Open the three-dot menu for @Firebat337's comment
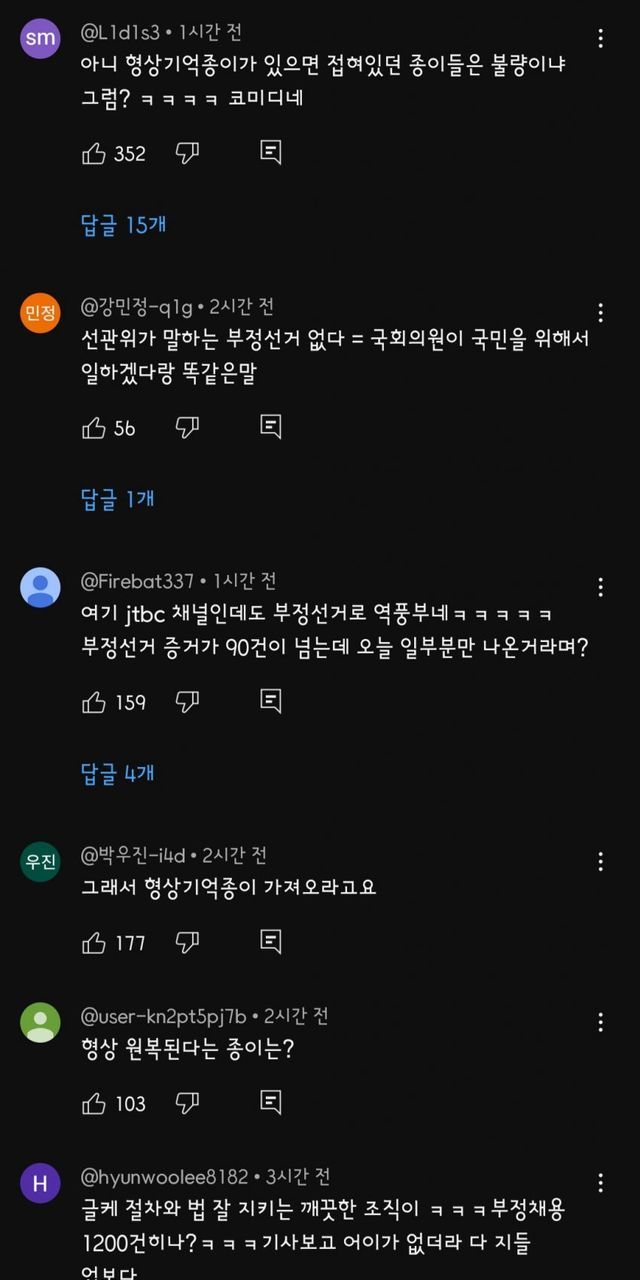This screenshot has height=1280, width=640. tap(600, 587)
